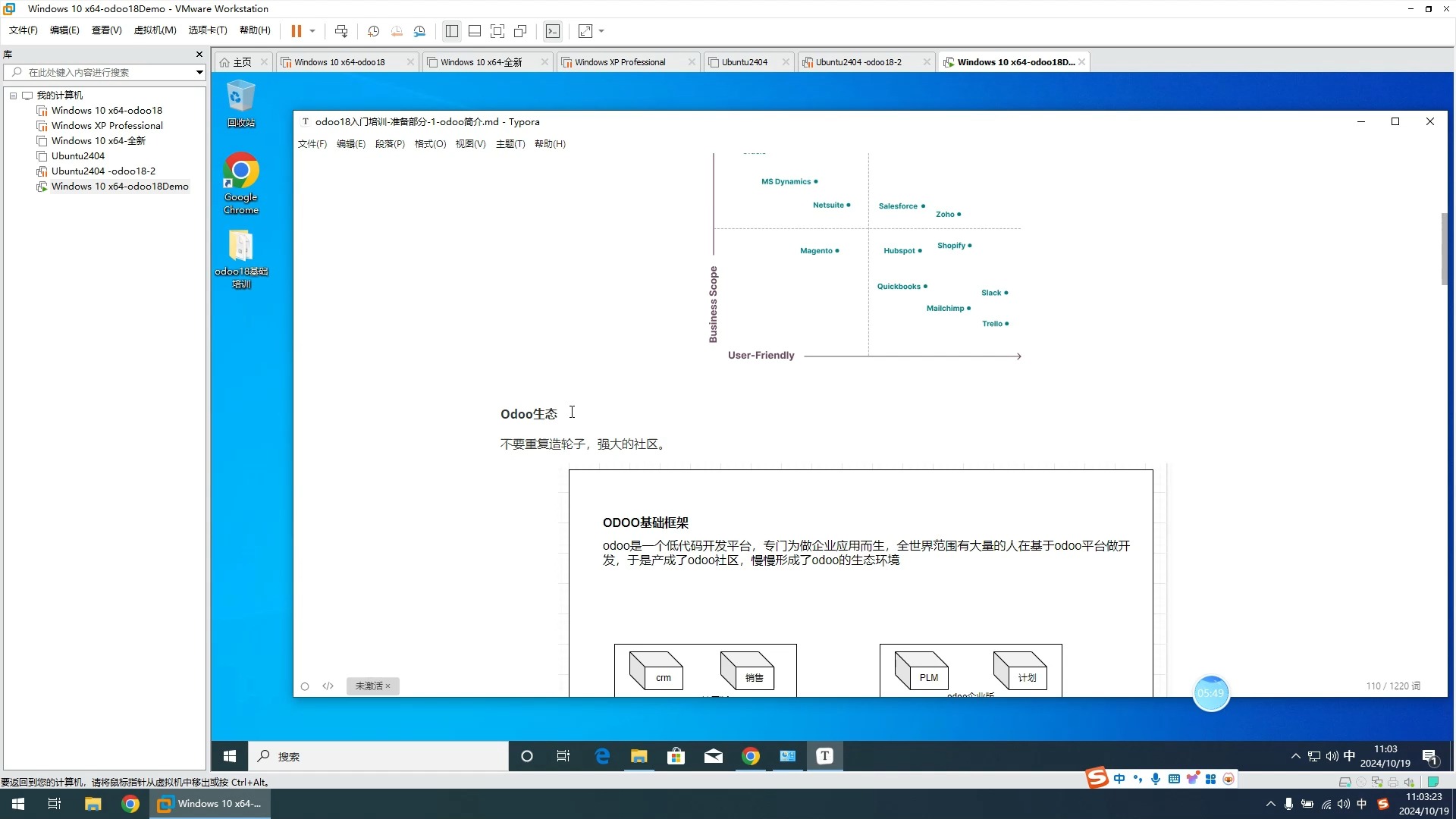Open Typora 主题(T) menu
The height and width of the screenshot is (819, 1456).
510,144
